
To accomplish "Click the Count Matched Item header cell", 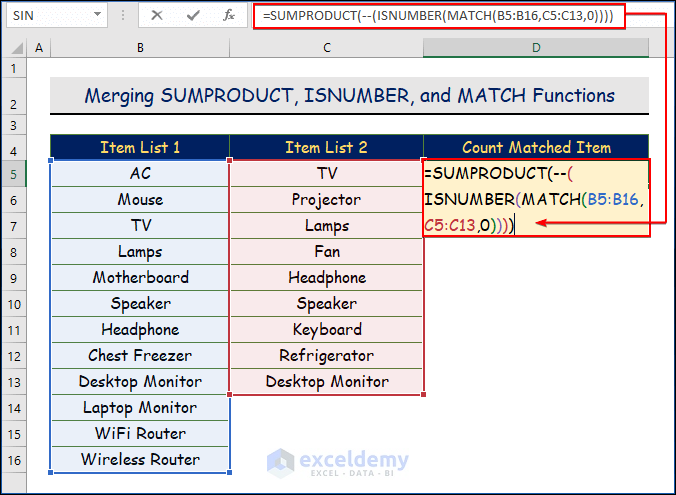I will point(536,147).
